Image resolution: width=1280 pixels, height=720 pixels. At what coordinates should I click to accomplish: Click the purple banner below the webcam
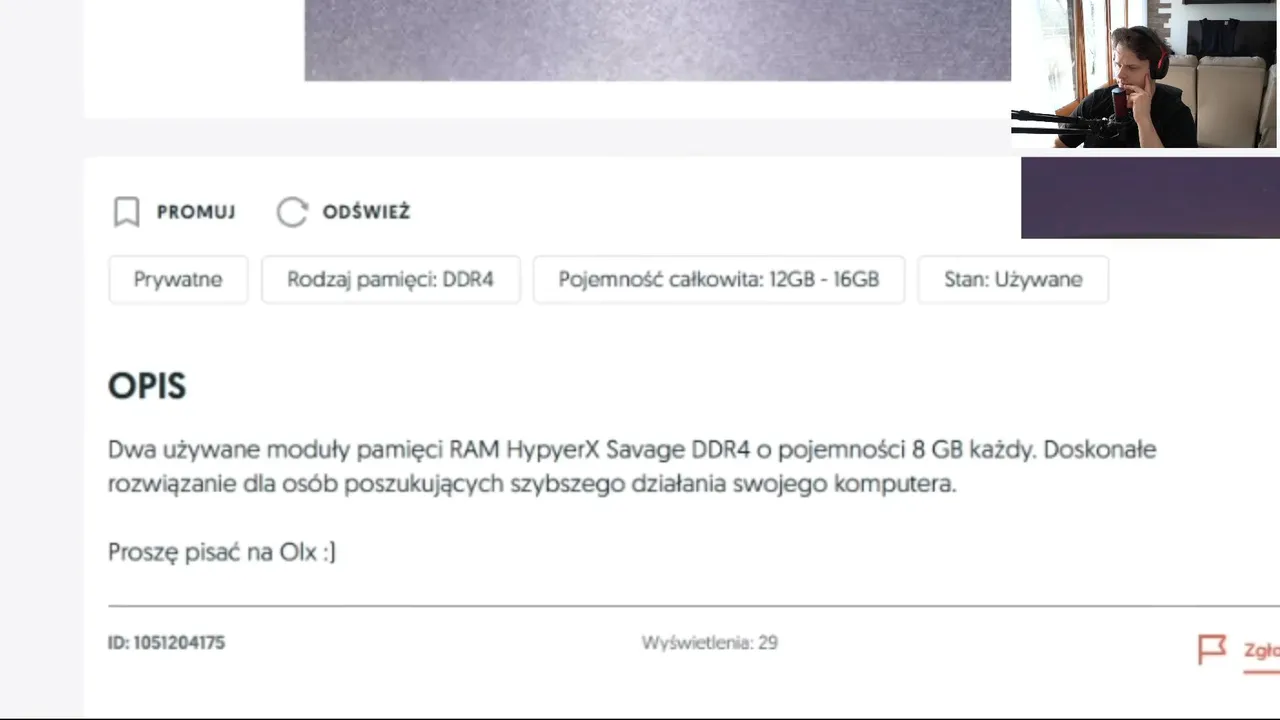tap(1150, 198)
